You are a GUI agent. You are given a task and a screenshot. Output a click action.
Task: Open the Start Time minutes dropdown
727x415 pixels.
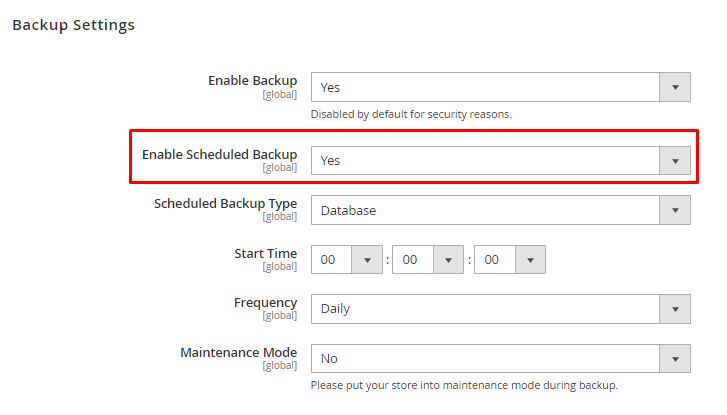pyautogui.click(x=449, y=259)
